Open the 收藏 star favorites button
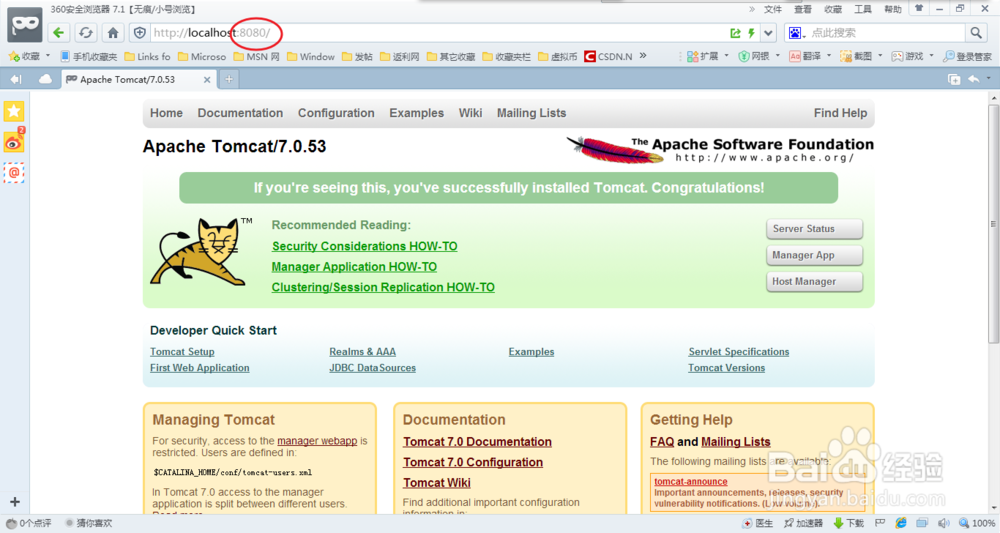 click(x=24, y=56)
